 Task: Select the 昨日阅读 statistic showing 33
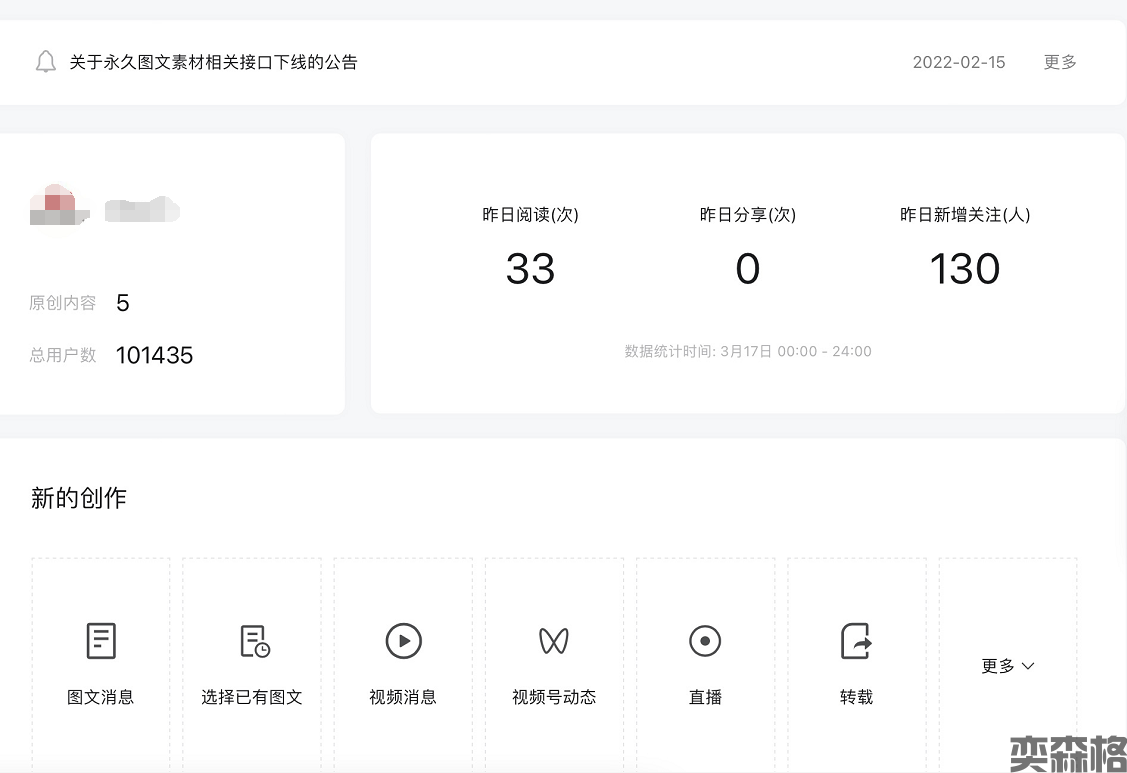click(530, 269)
